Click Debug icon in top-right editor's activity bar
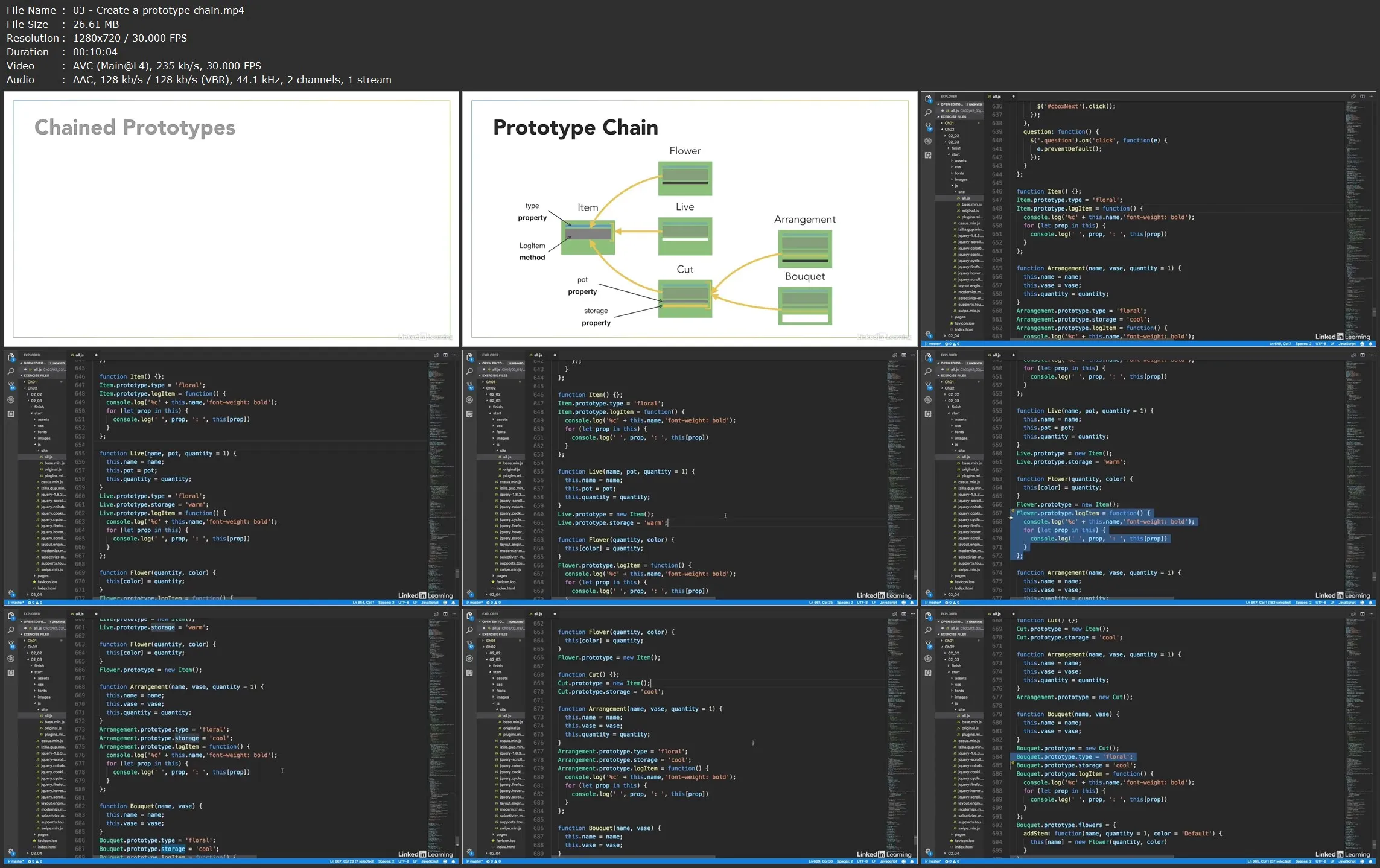The image size is (1380, 868). point(928,141)
